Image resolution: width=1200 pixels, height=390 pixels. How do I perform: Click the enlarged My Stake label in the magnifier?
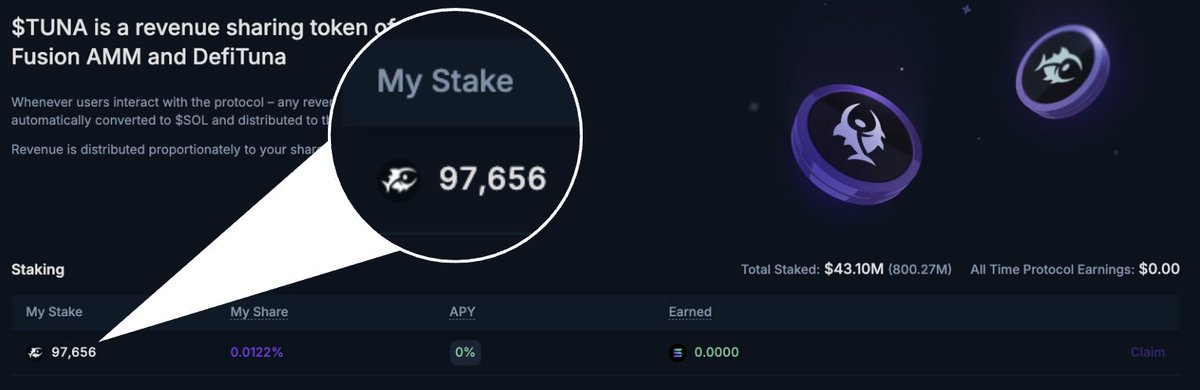coord(445,81)
